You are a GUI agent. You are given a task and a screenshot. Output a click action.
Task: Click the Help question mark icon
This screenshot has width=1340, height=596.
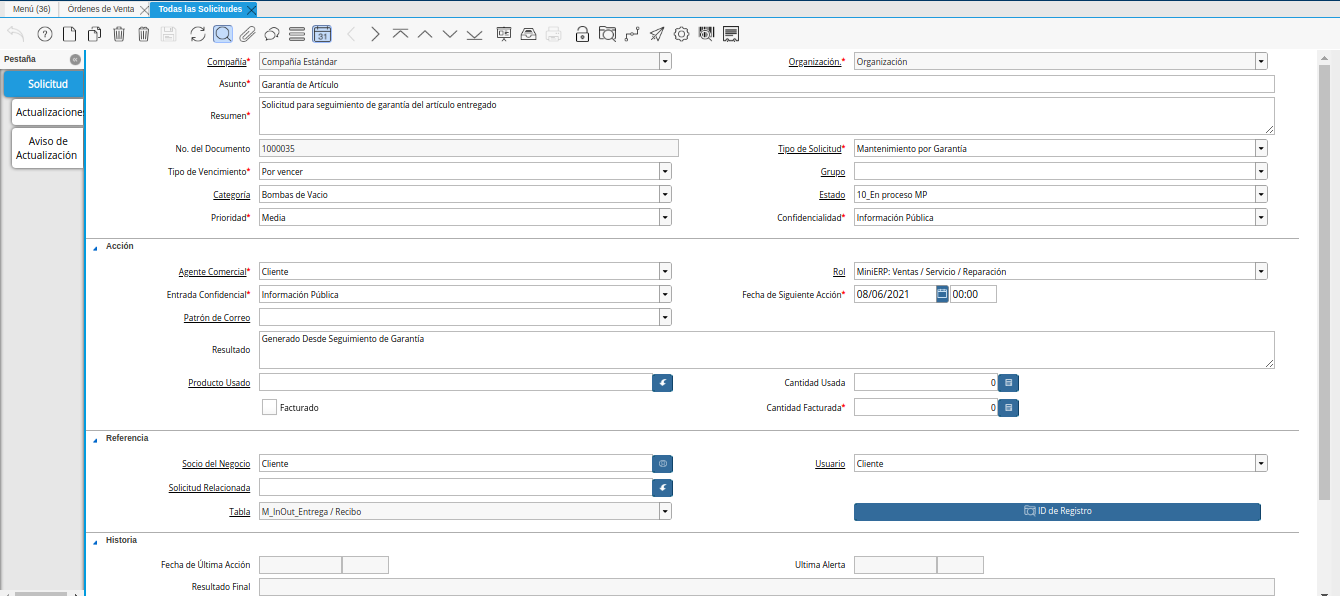[x=44, y=34]
